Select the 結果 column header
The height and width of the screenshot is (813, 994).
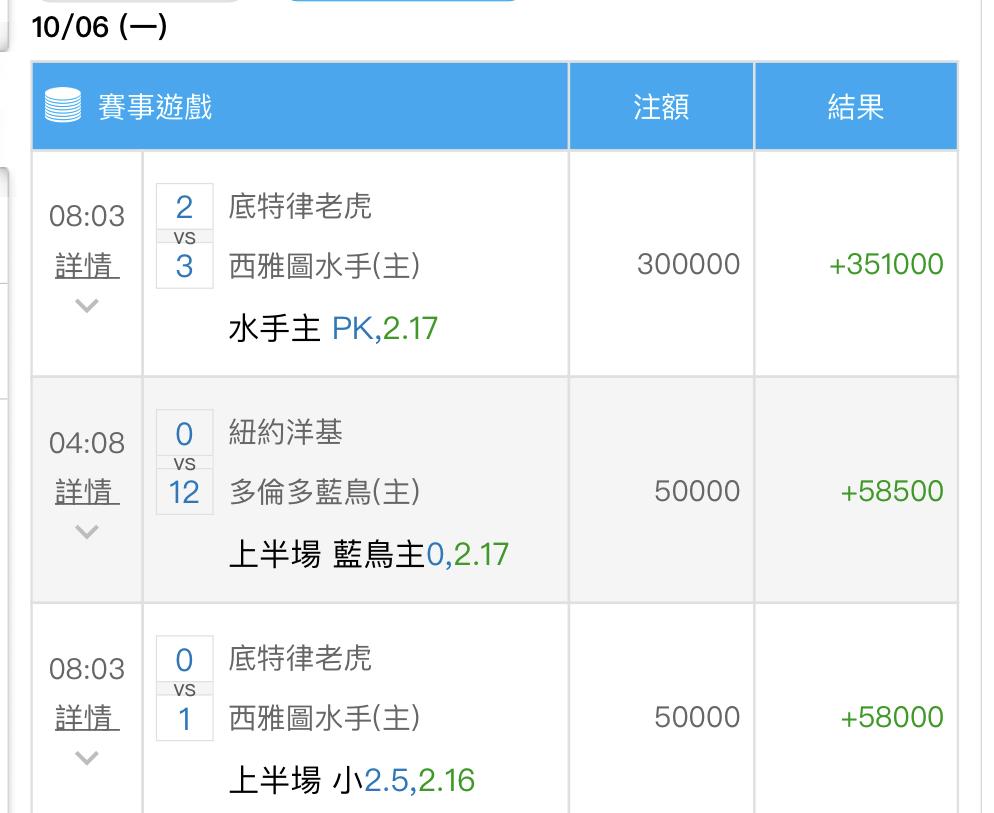pyautogui.click(x=856, y=107)
